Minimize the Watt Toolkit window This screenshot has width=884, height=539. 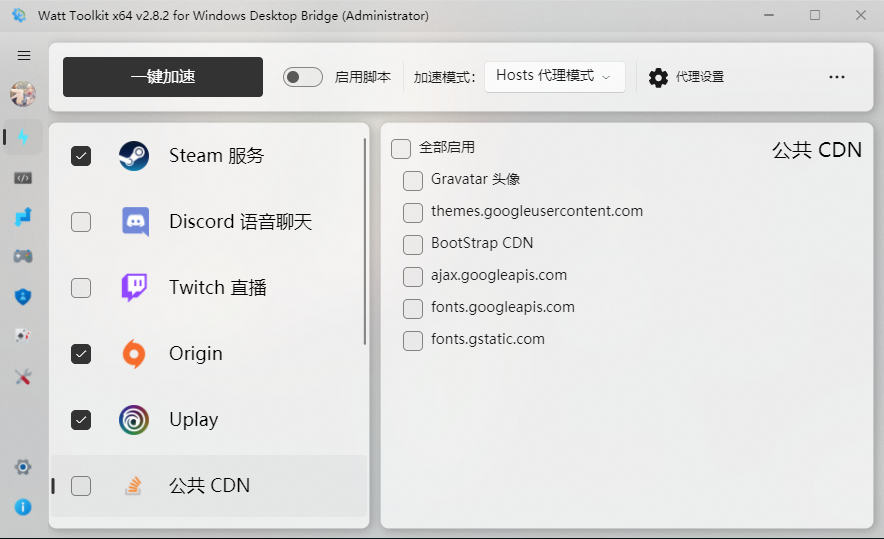(768, 15)
